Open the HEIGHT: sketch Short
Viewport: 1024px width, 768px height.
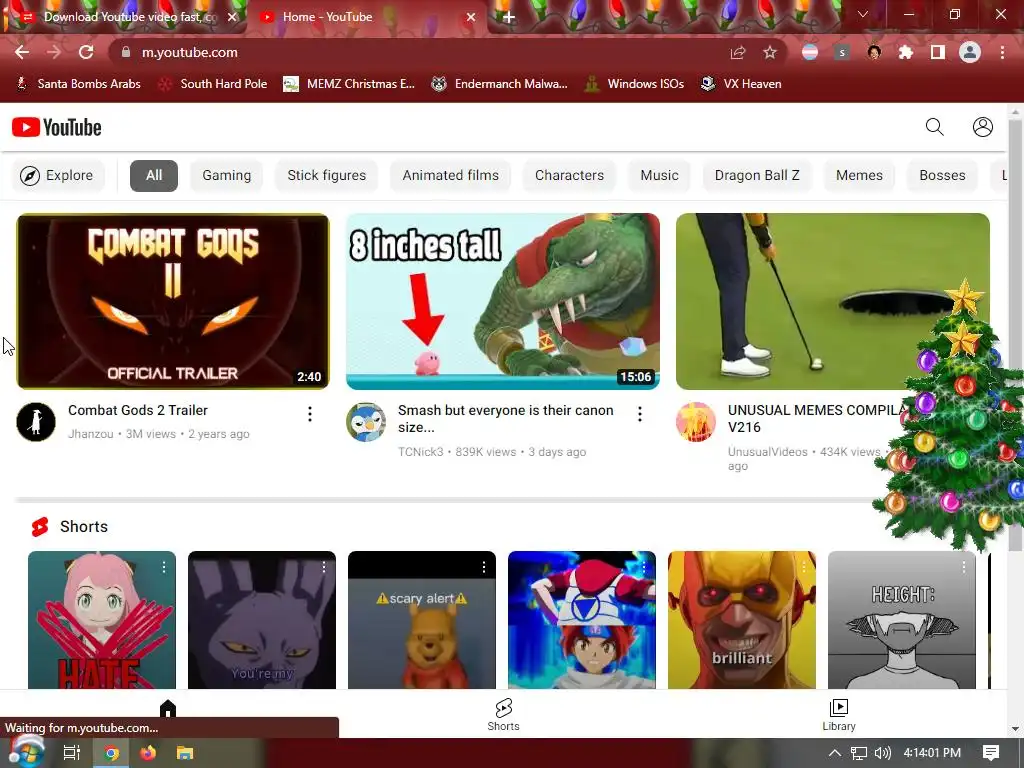click(902, 620)
